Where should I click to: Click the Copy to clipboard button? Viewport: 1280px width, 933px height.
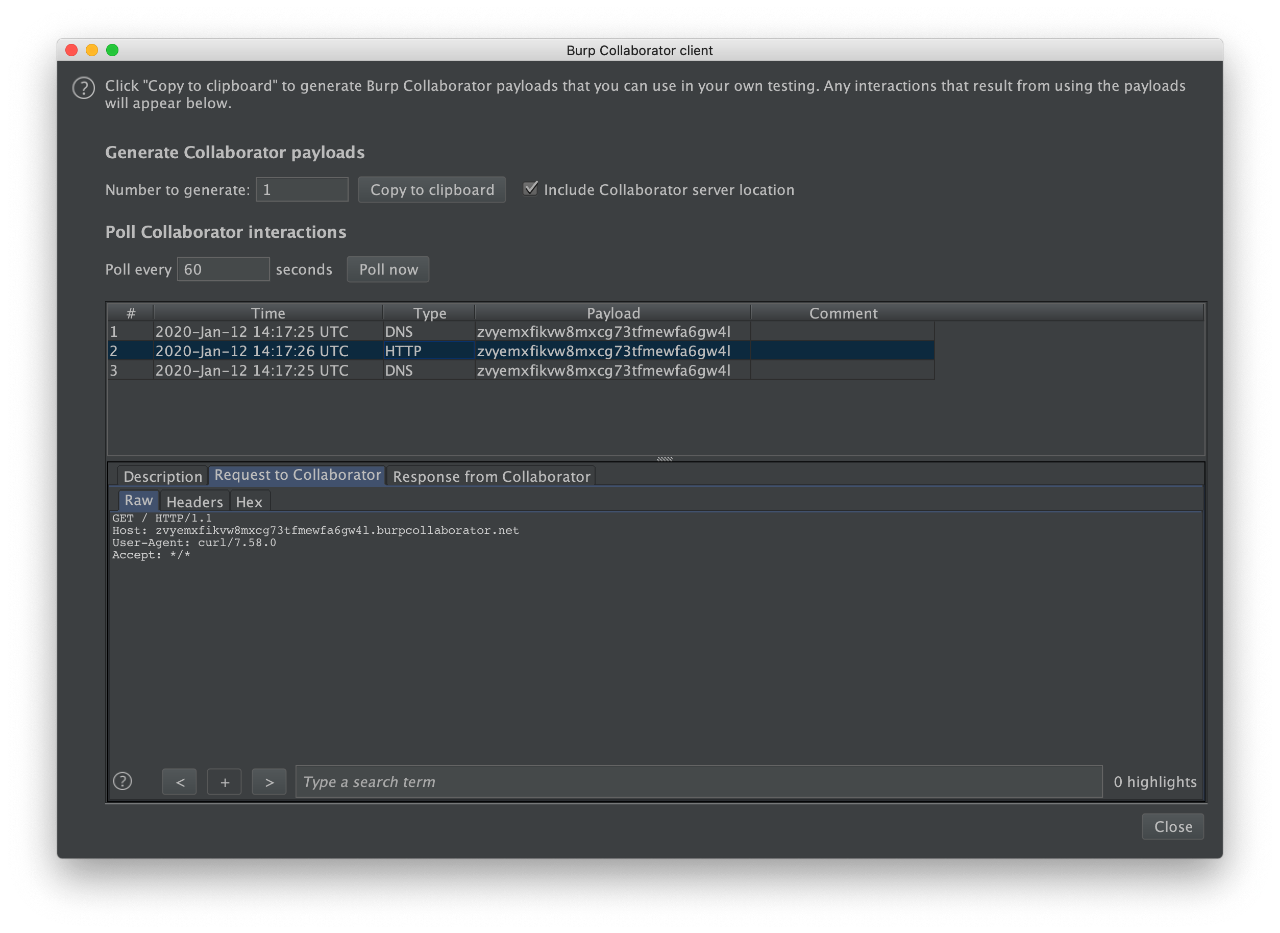click(432, 190)
